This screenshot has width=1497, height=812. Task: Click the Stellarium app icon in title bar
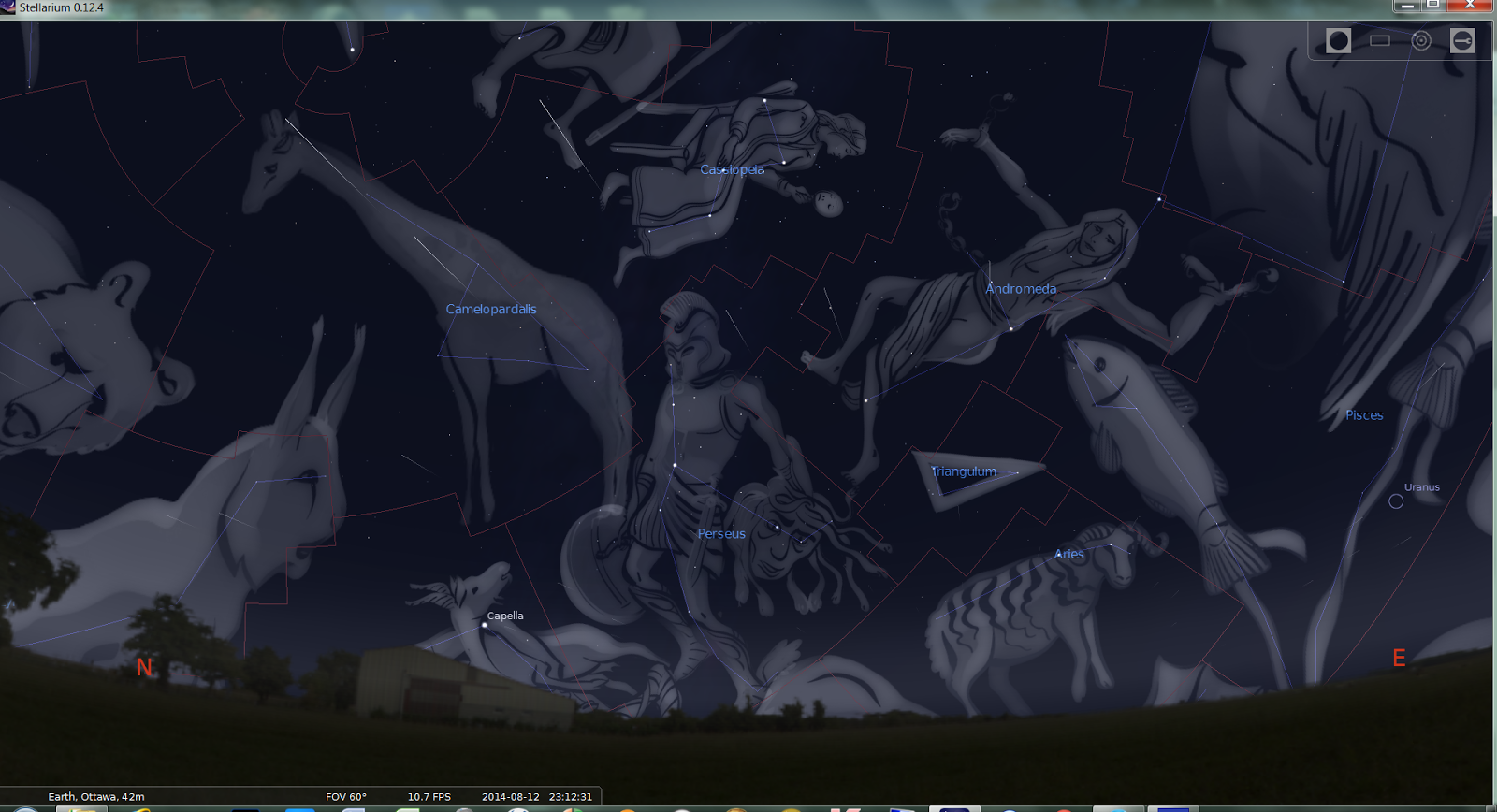pyautogui.click(x=7, y=7)
